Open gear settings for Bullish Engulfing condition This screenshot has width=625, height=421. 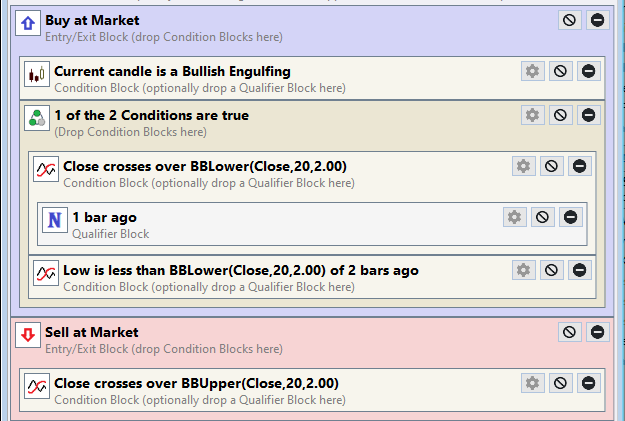tap(533, 71)
